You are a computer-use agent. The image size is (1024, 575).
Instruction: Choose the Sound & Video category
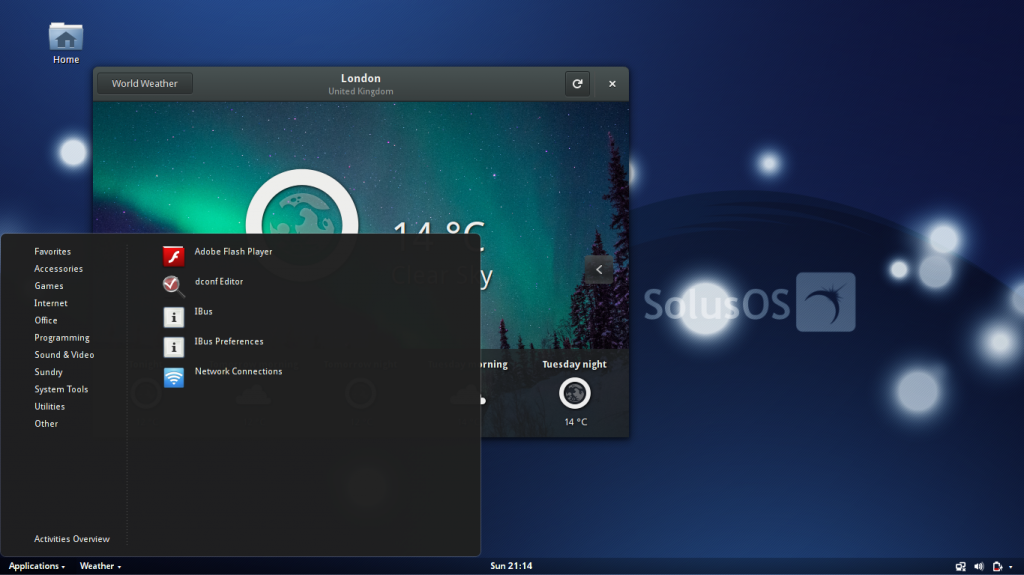(64, 355)
